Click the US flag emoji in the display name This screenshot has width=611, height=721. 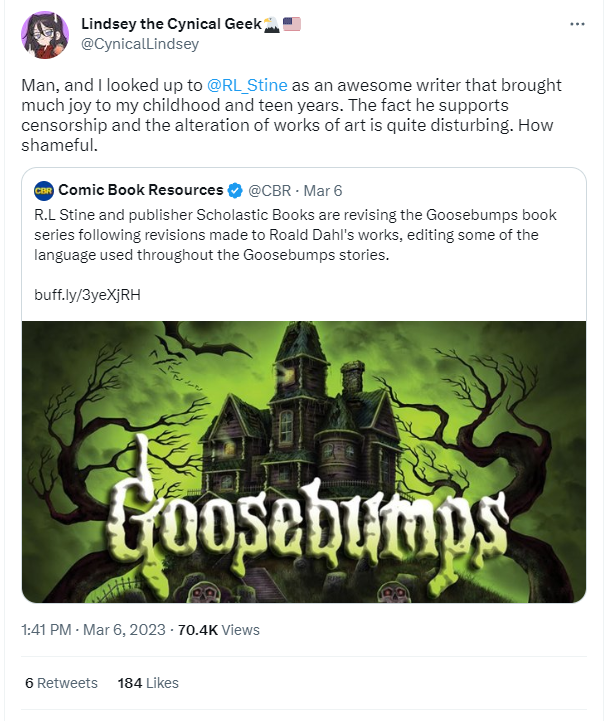coord(293,23)
